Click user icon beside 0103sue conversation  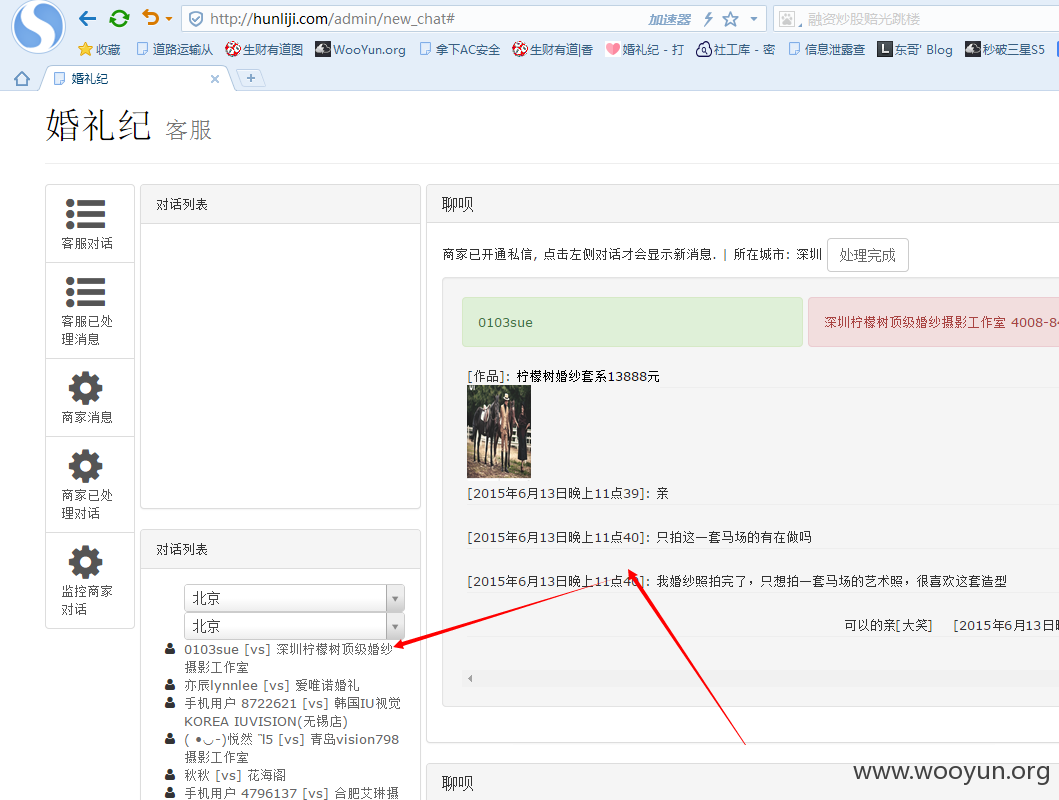(170, 649)
